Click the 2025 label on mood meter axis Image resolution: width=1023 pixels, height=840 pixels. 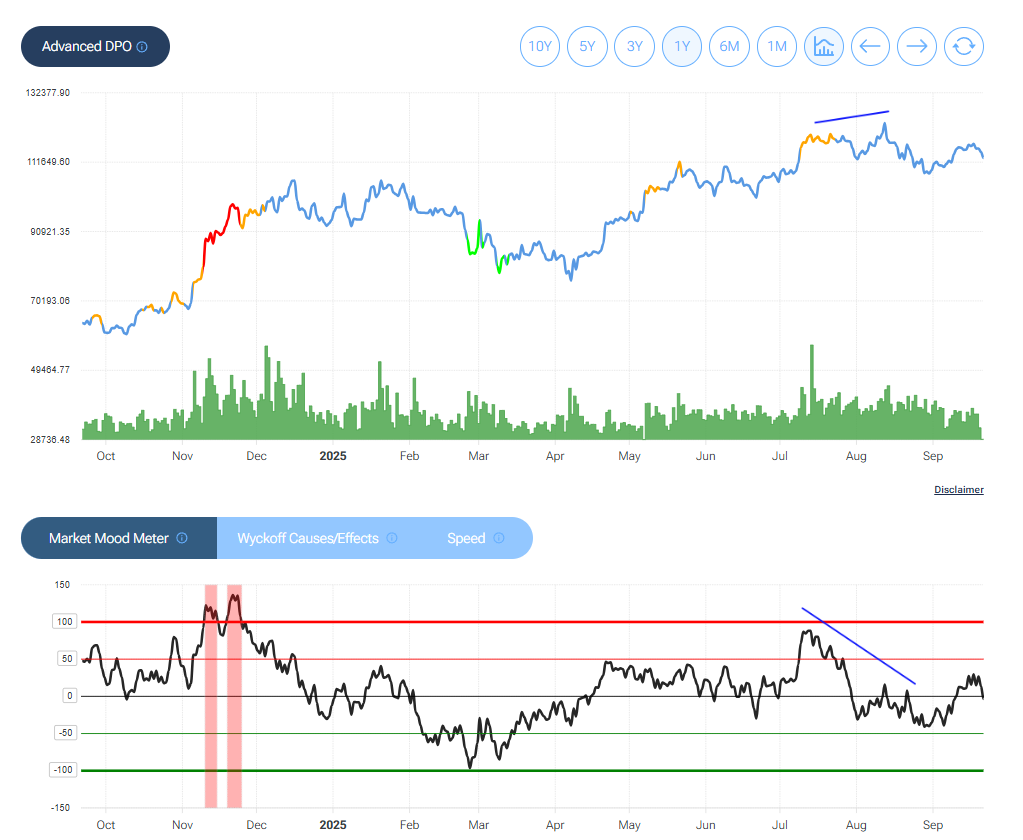(x=333, y=825)
